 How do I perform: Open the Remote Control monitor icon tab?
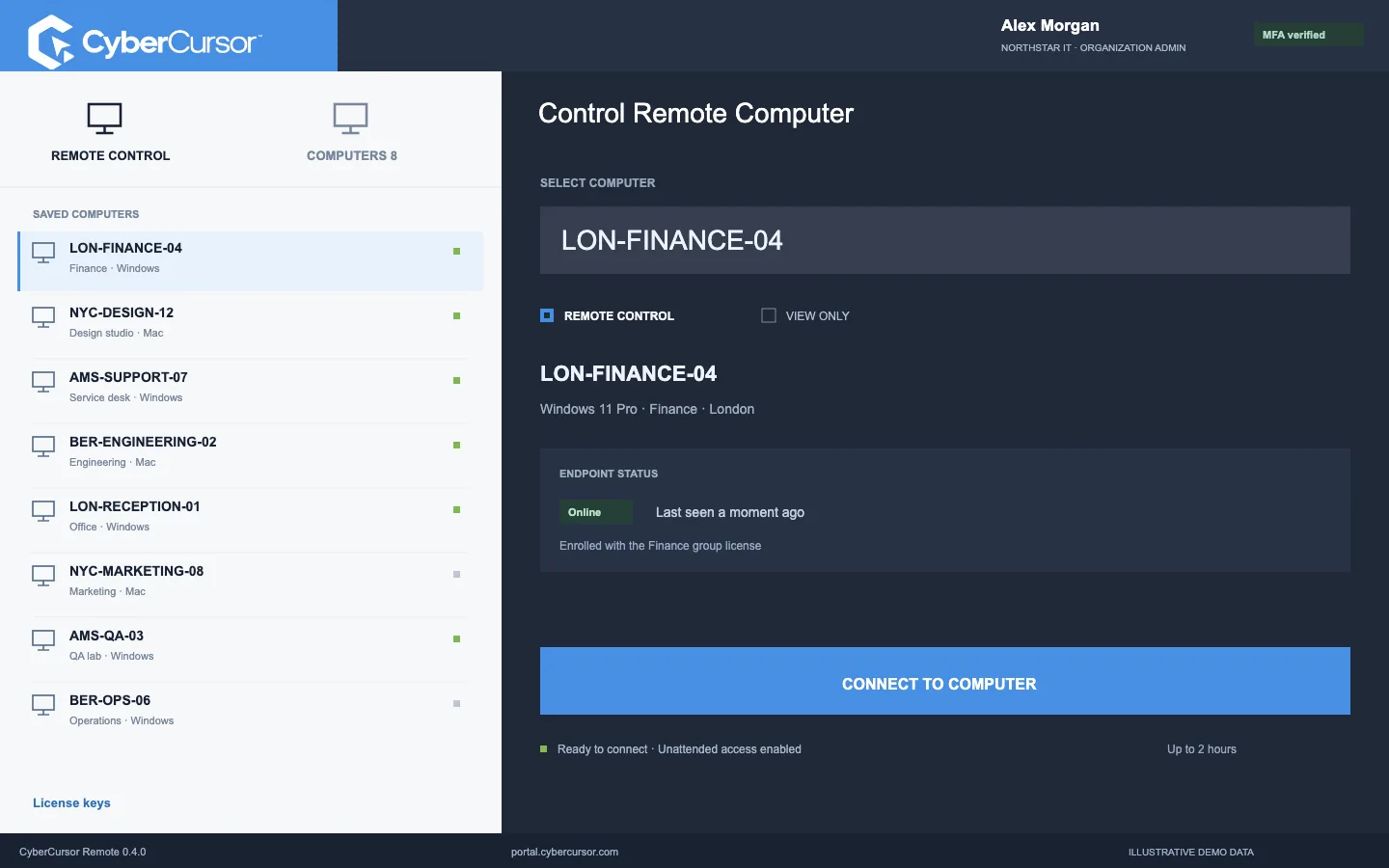pos(105,119)
